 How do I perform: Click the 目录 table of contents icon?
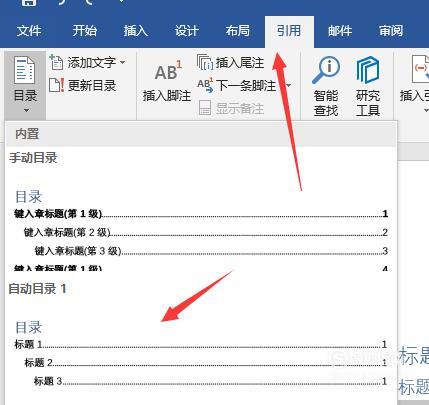coord(24,70)
